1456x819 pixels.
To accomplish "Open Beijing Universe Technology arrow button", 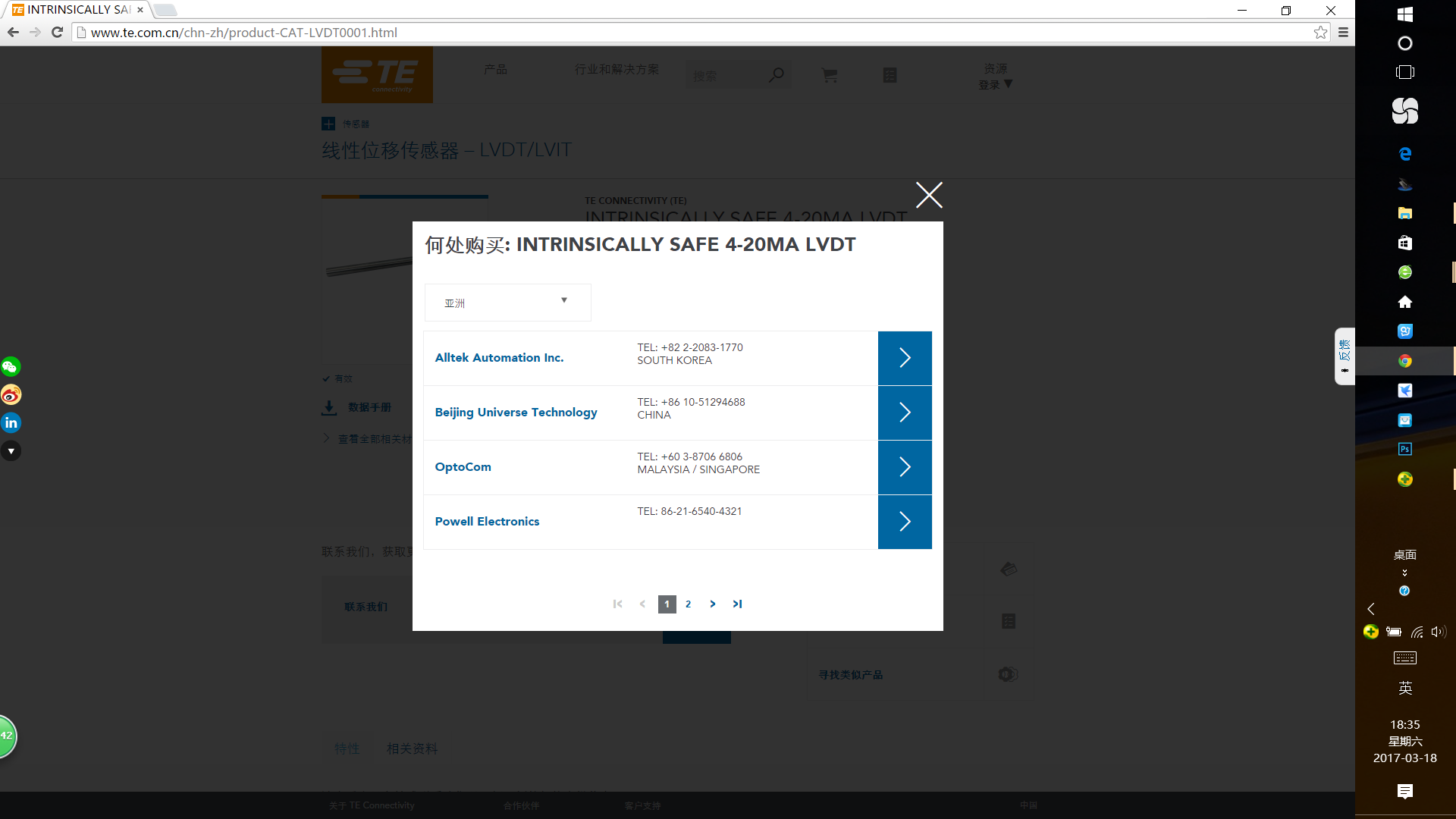I will click(905, 413).
